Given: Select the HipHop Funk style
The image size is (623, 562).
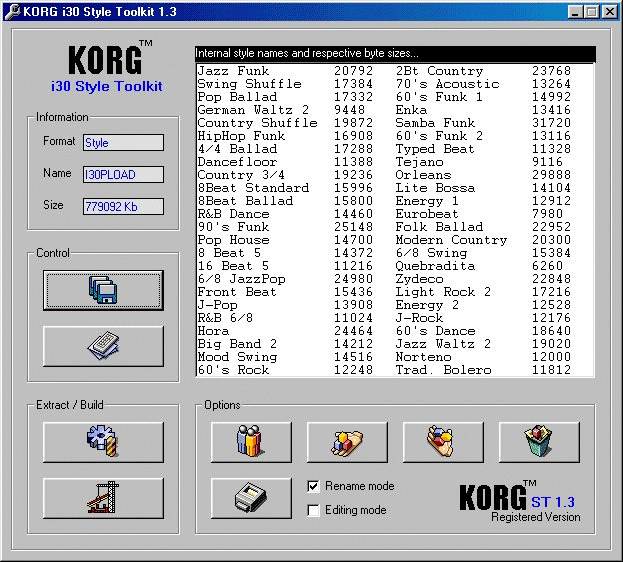Looking at the screenshot, I should tap(241, 136).
